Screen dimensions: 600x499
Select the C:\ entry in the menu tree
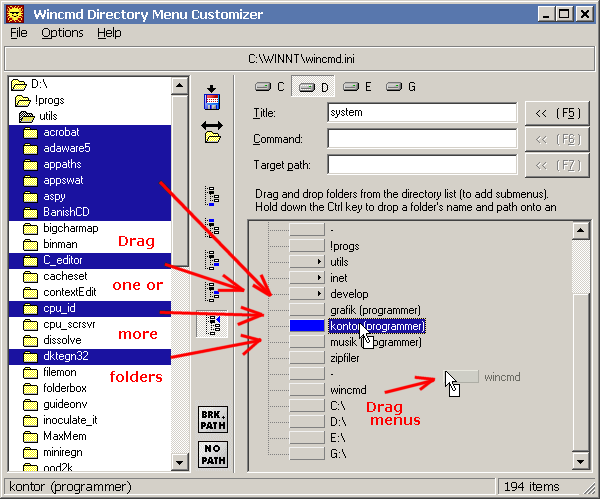(338, 406)
